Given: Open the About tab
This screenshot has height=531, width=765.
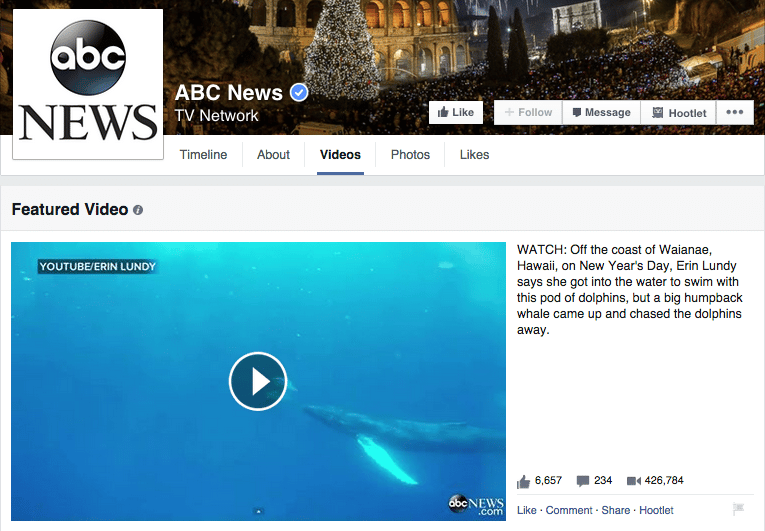Looking at the screenshot, I should click(273, 155).
